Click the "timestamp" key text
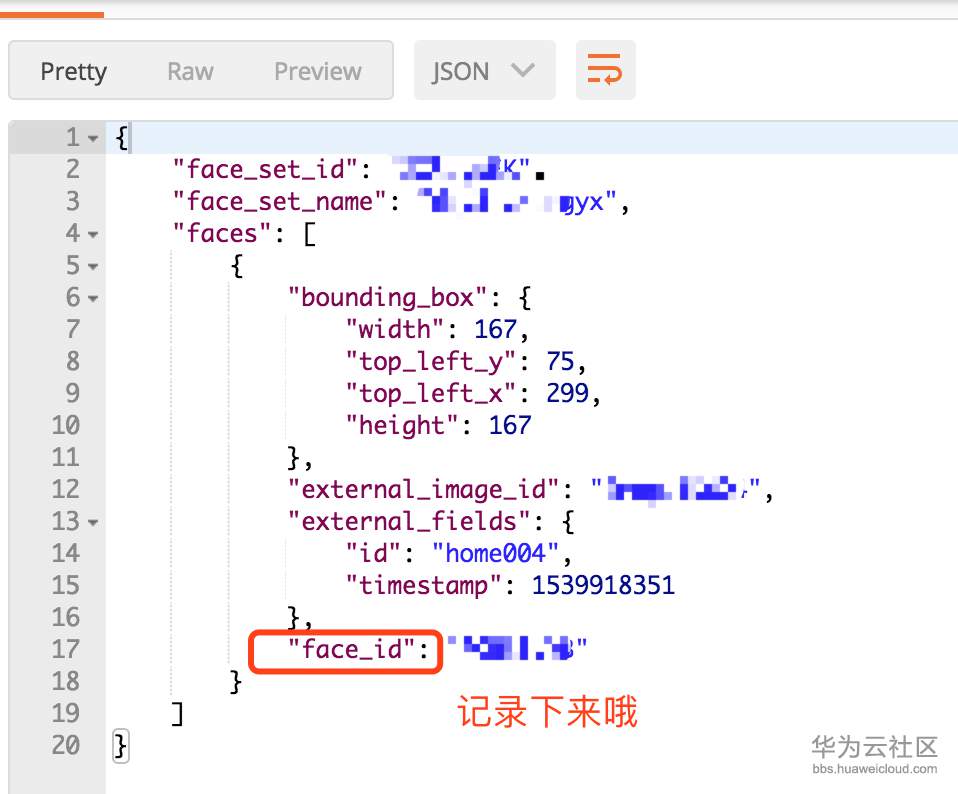958x794 pixels. point(423,585)
